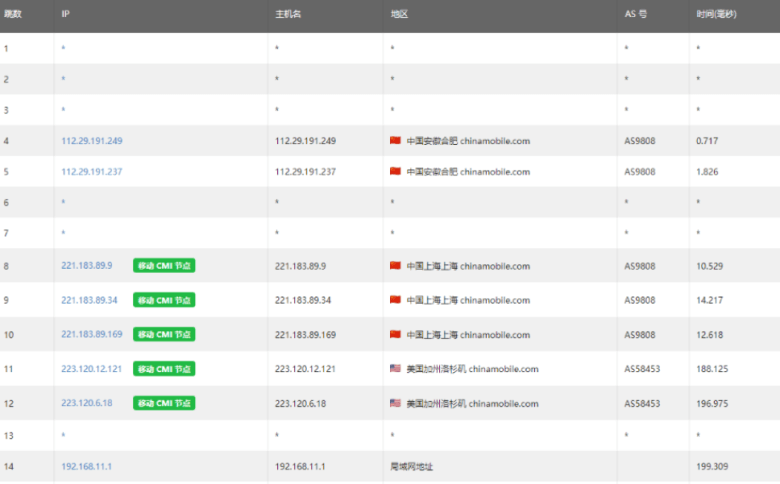Select the CMI node badge beside 223.120.12.121
This screenshot has height=484, width=780.
coord(164,369)
